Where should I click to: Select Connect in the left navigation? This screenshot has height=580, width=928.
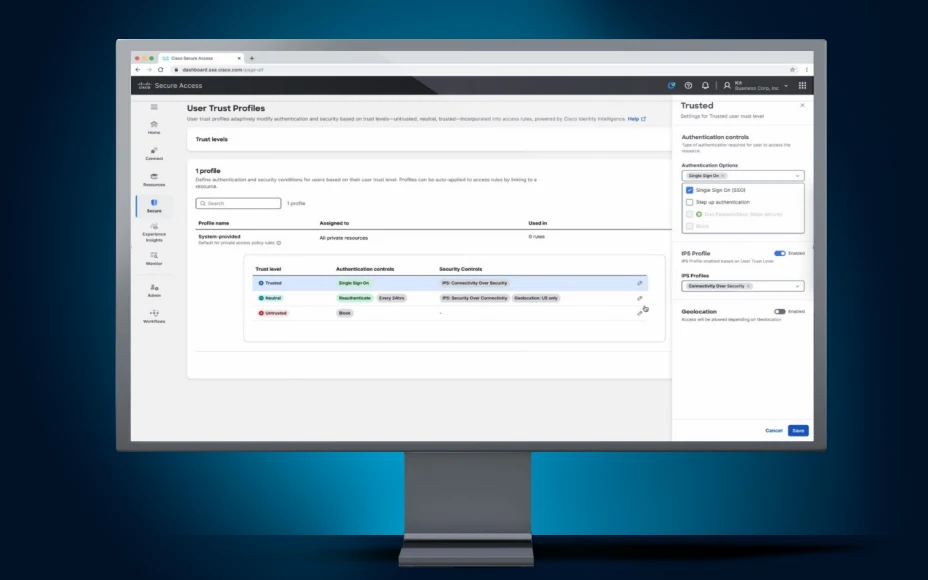coord(154,151)
